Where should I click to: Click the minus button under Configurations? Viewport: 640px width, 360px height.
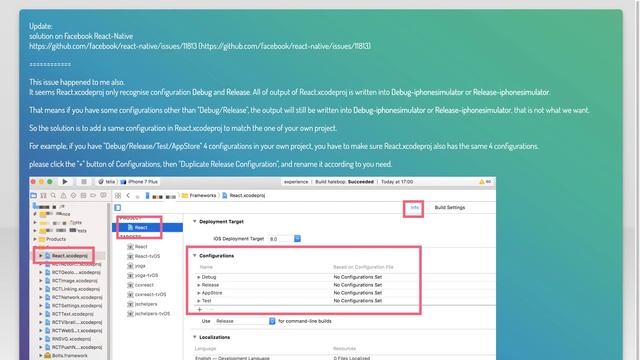pyautogui.click(x=211, y=309)
